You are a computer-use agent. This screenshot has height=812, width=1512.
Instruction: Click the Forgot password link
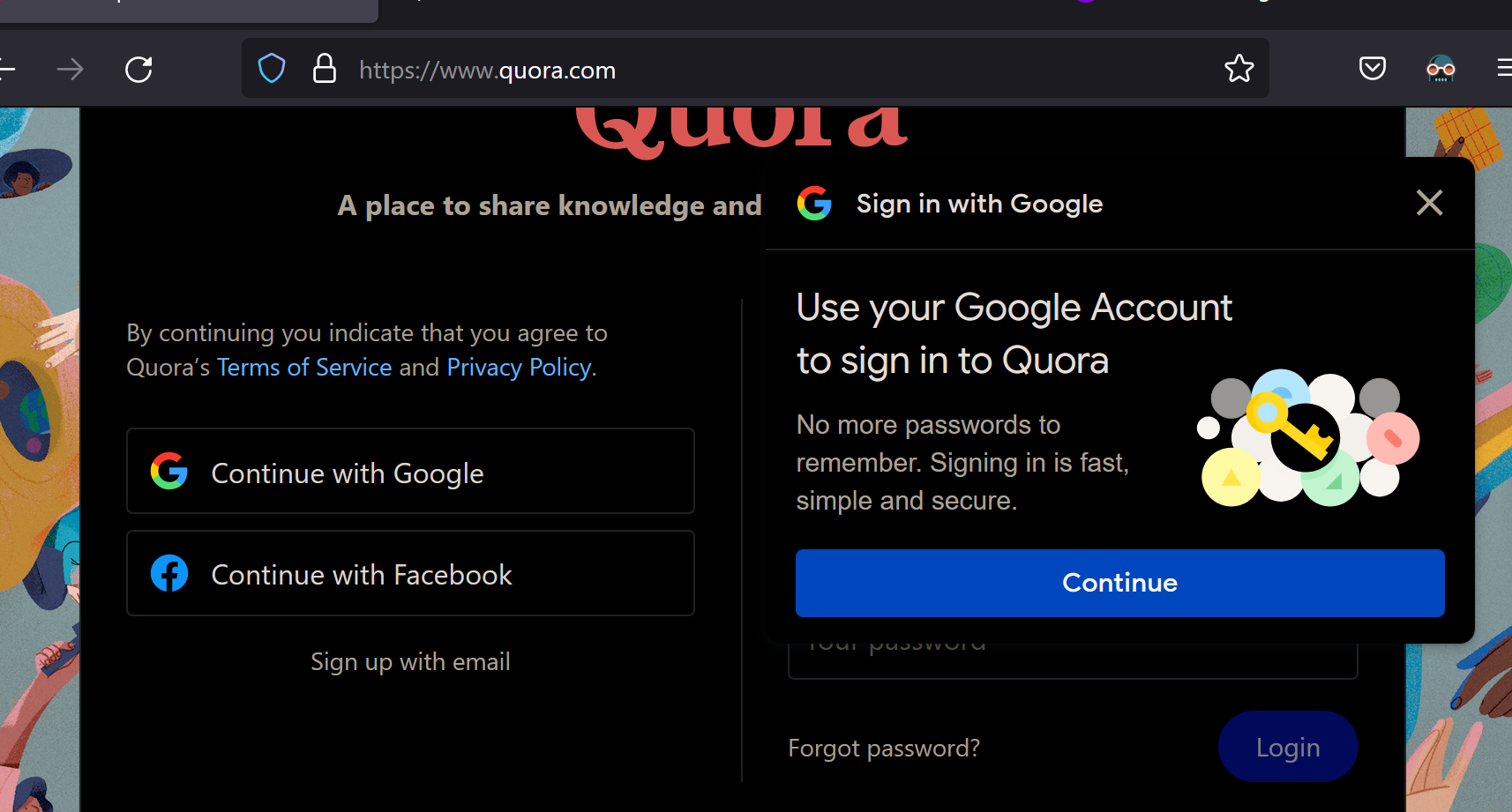click(884, 748)
